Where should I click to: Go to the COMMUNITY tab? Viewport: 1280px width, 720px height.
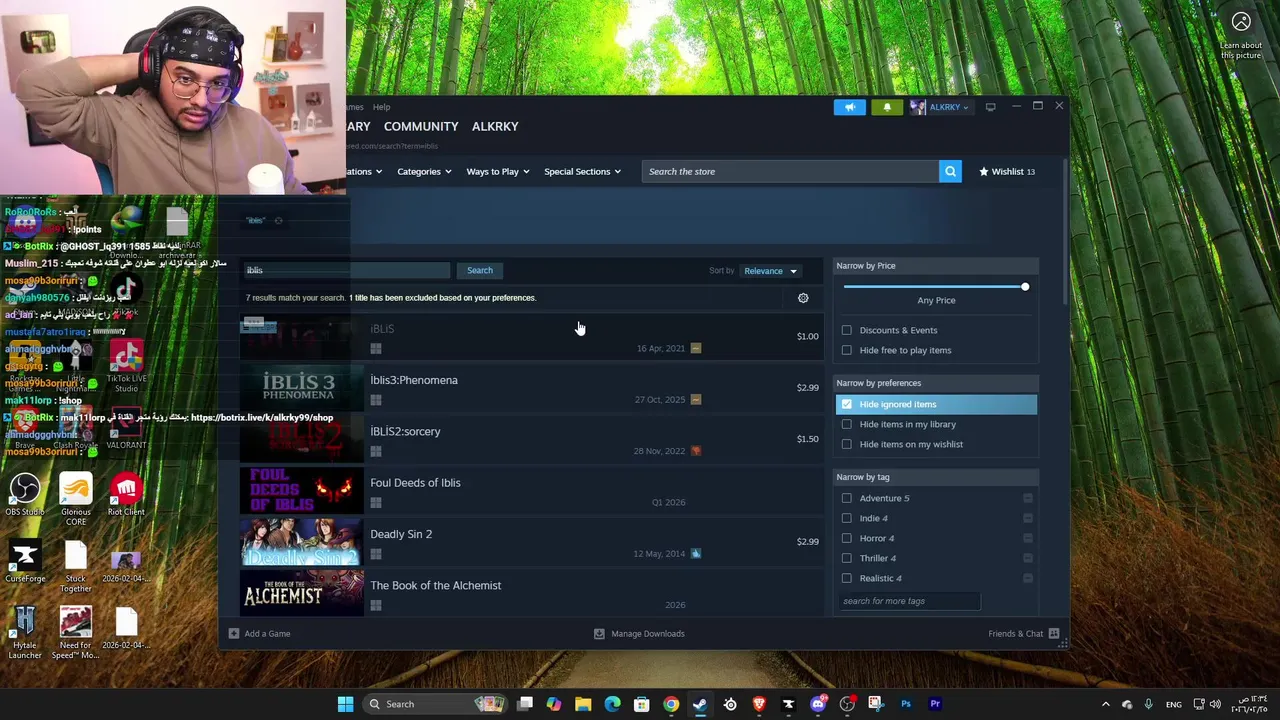[421, 127]
